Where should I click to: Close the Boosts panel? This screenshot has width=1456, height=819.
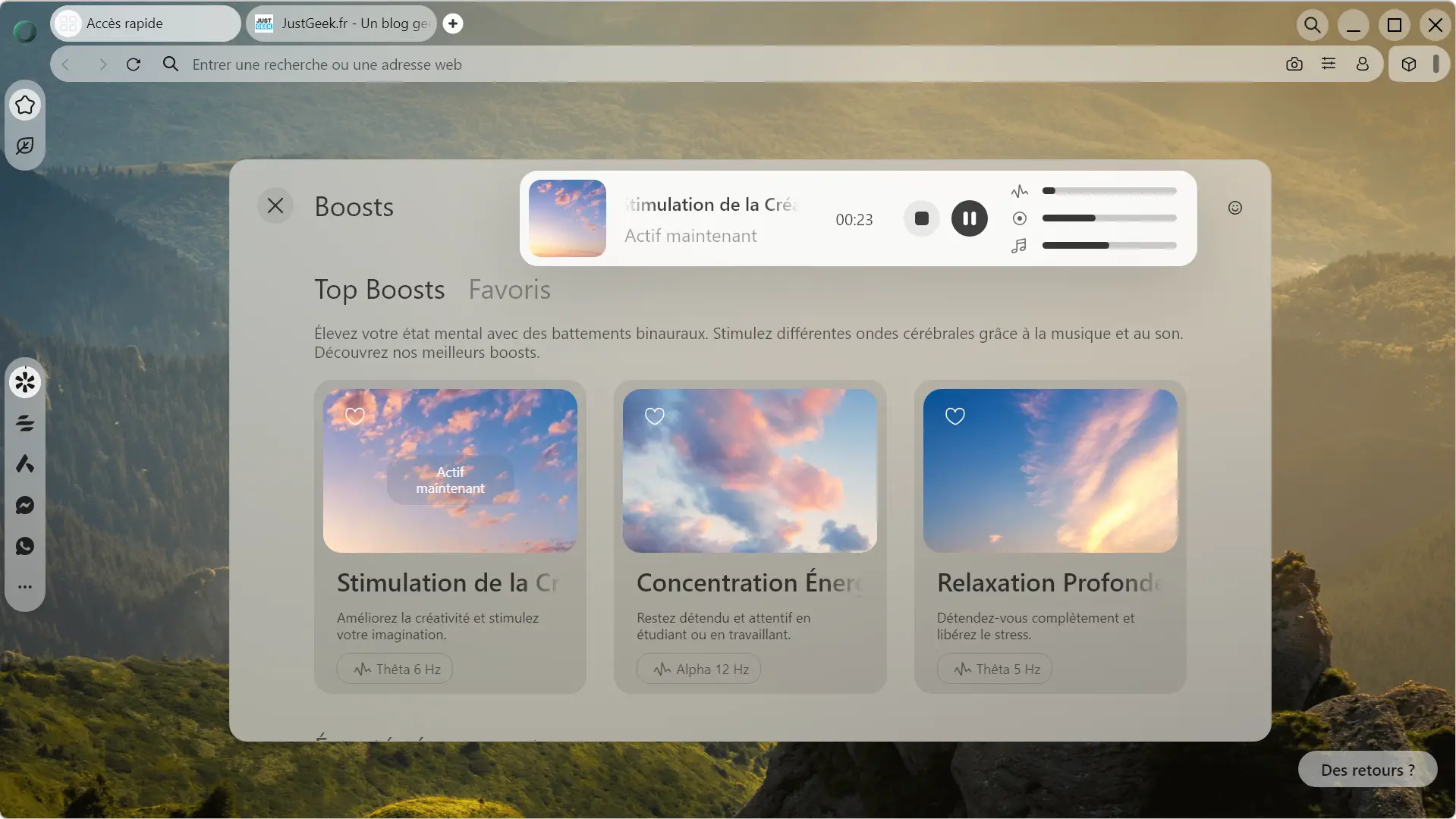tap(275, 206)
